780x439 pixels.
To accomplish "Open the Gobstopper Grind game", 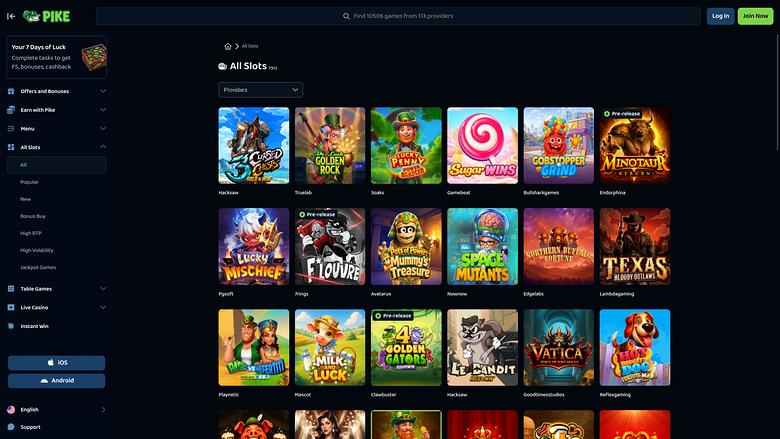I will (x=559, y=146).
